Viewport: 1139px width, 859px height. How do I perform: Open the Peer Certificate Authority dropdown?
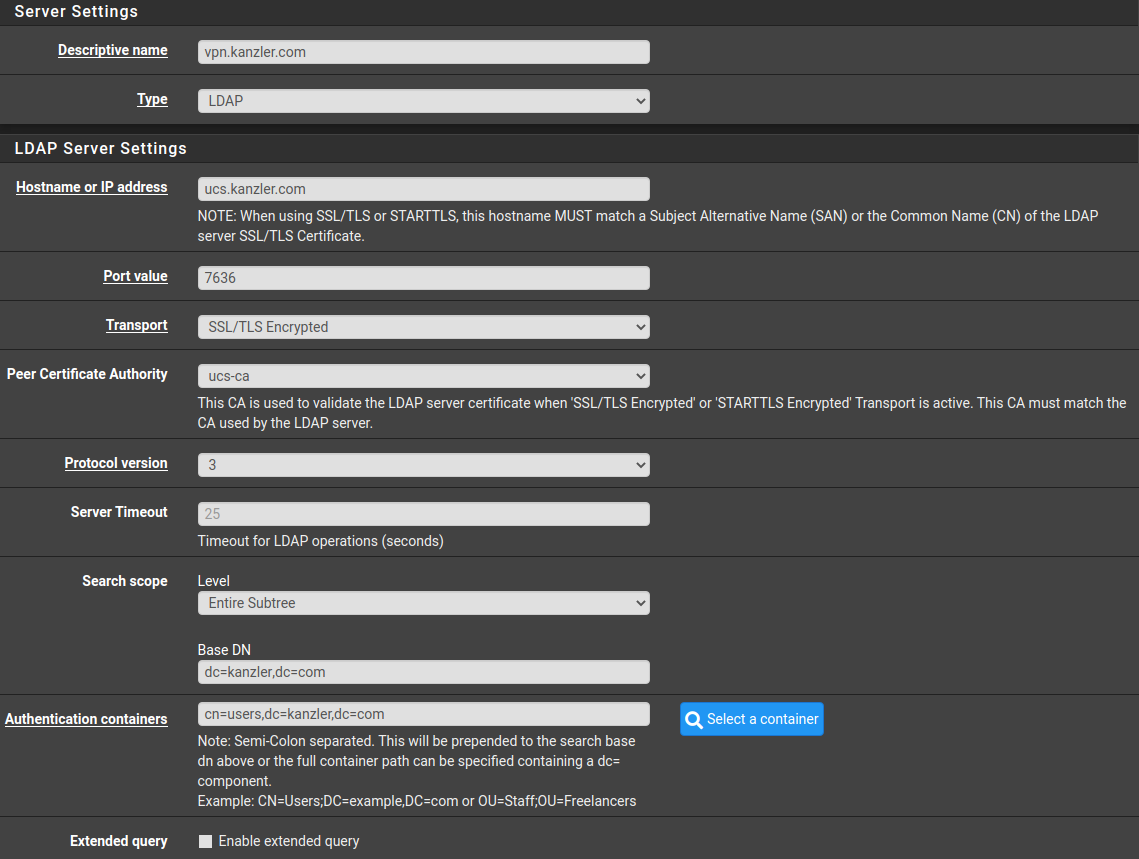(x=422, y=374)
